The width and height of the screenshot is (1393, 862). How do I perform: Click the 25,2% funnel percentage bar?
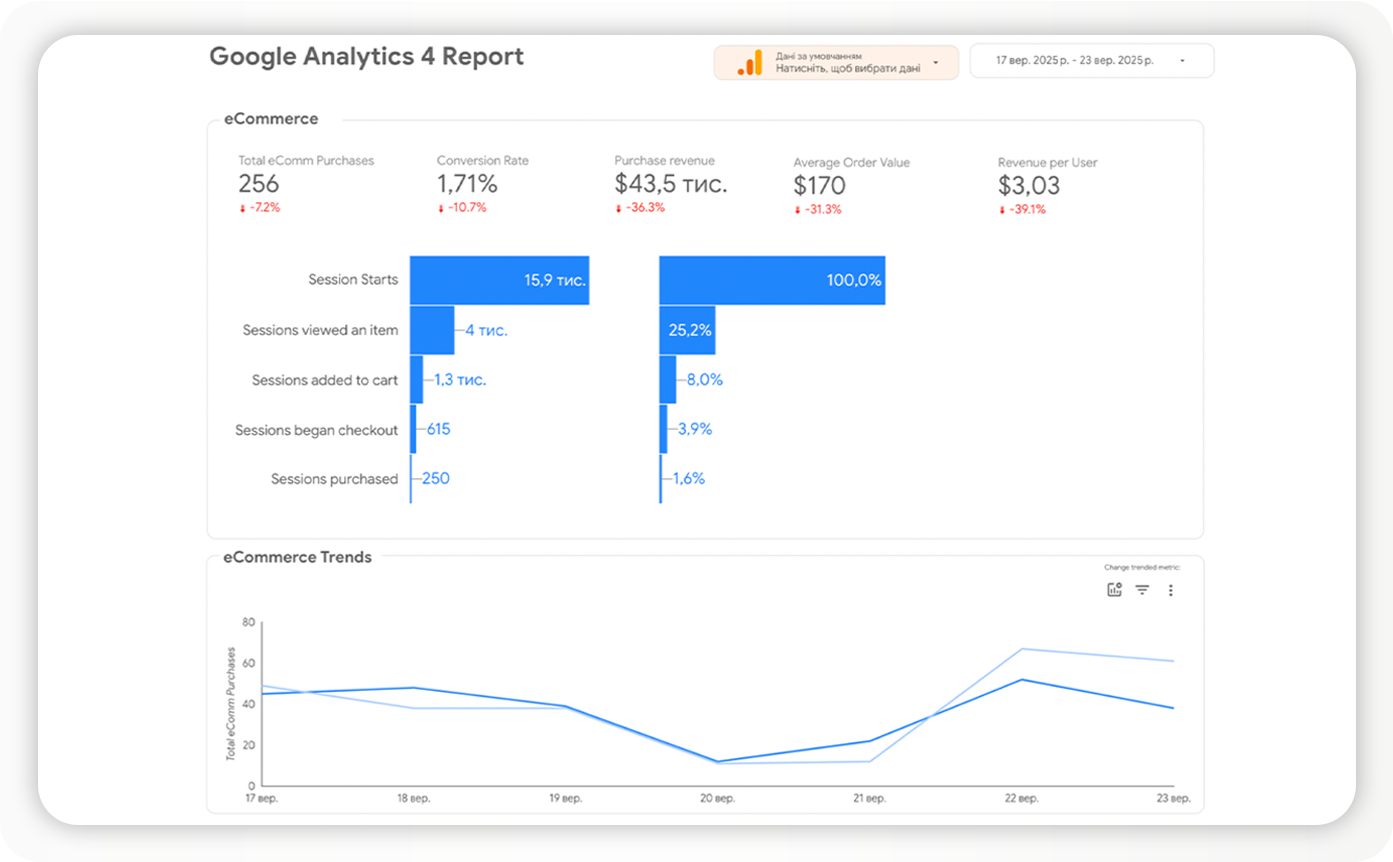686,330
